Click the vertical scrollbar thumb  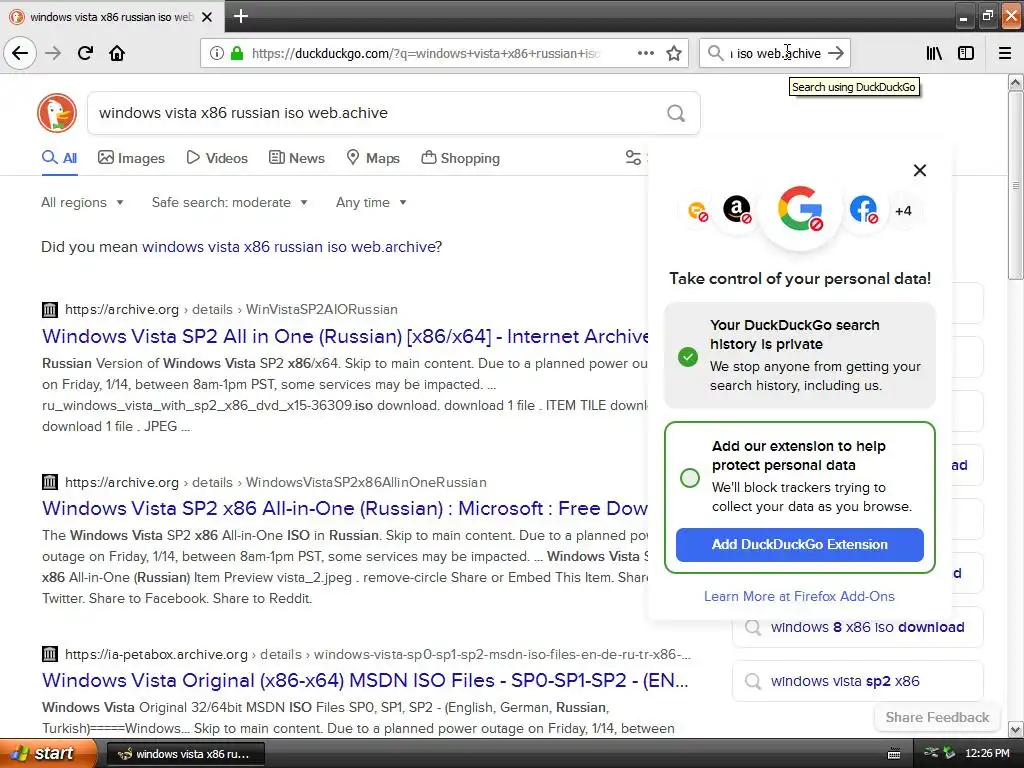[1016, 185]
